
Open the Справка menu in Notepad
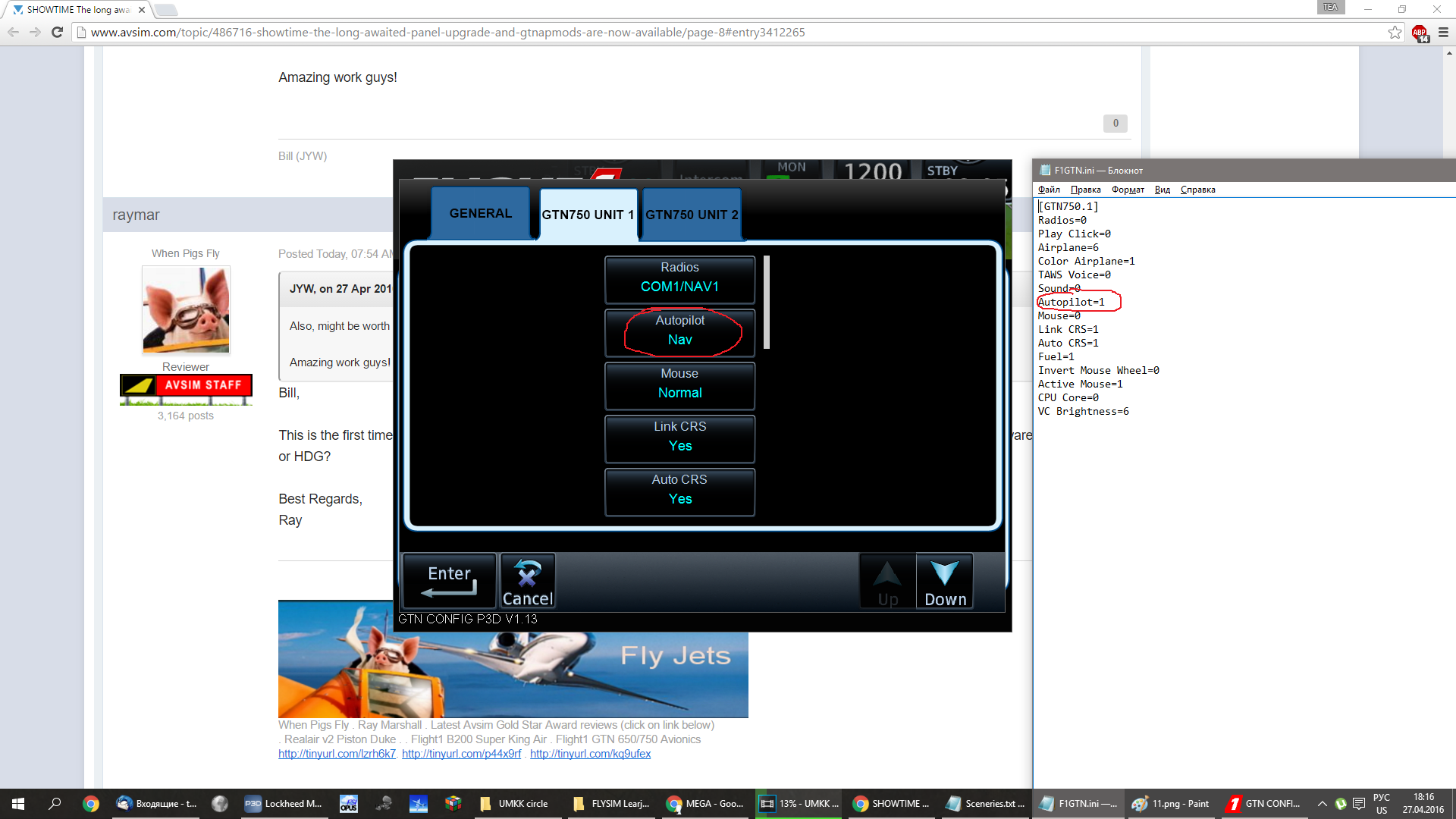(x=1197, y=190)
